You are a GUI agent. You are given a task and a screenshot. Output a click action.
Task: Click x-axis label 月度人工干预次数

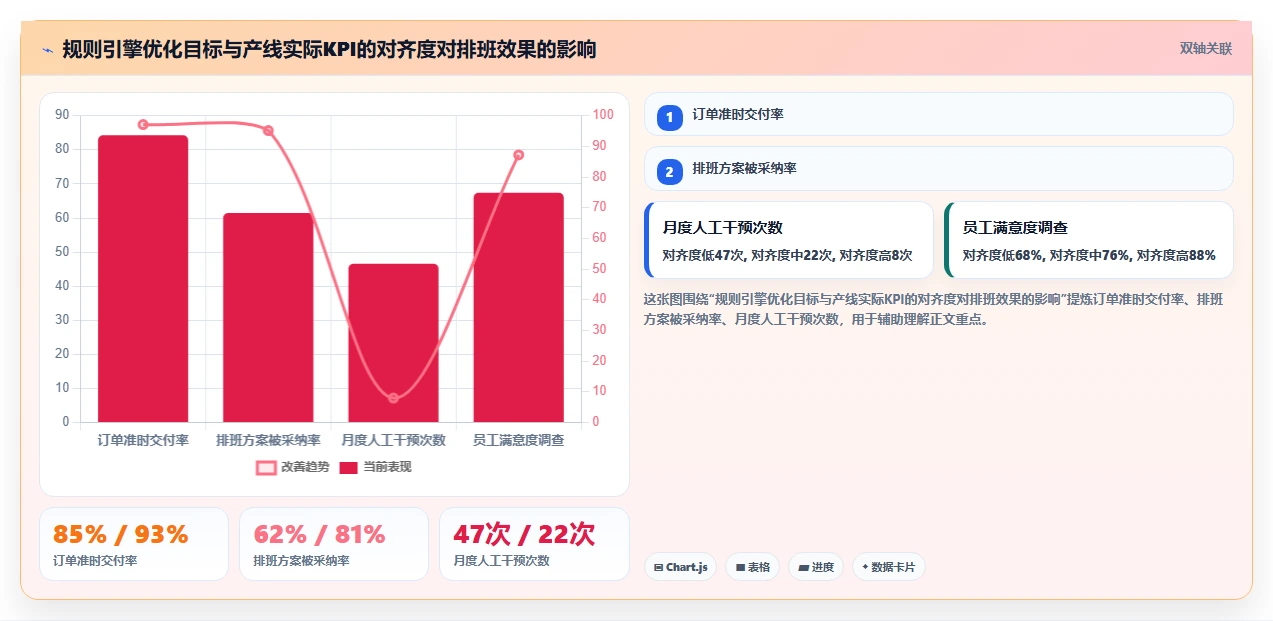[x=393, y=440]
